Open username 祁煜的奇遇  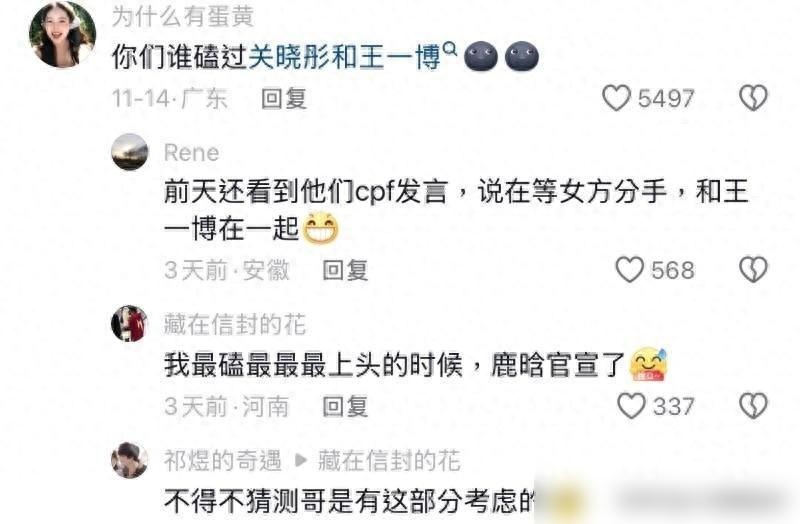(222, 461)
